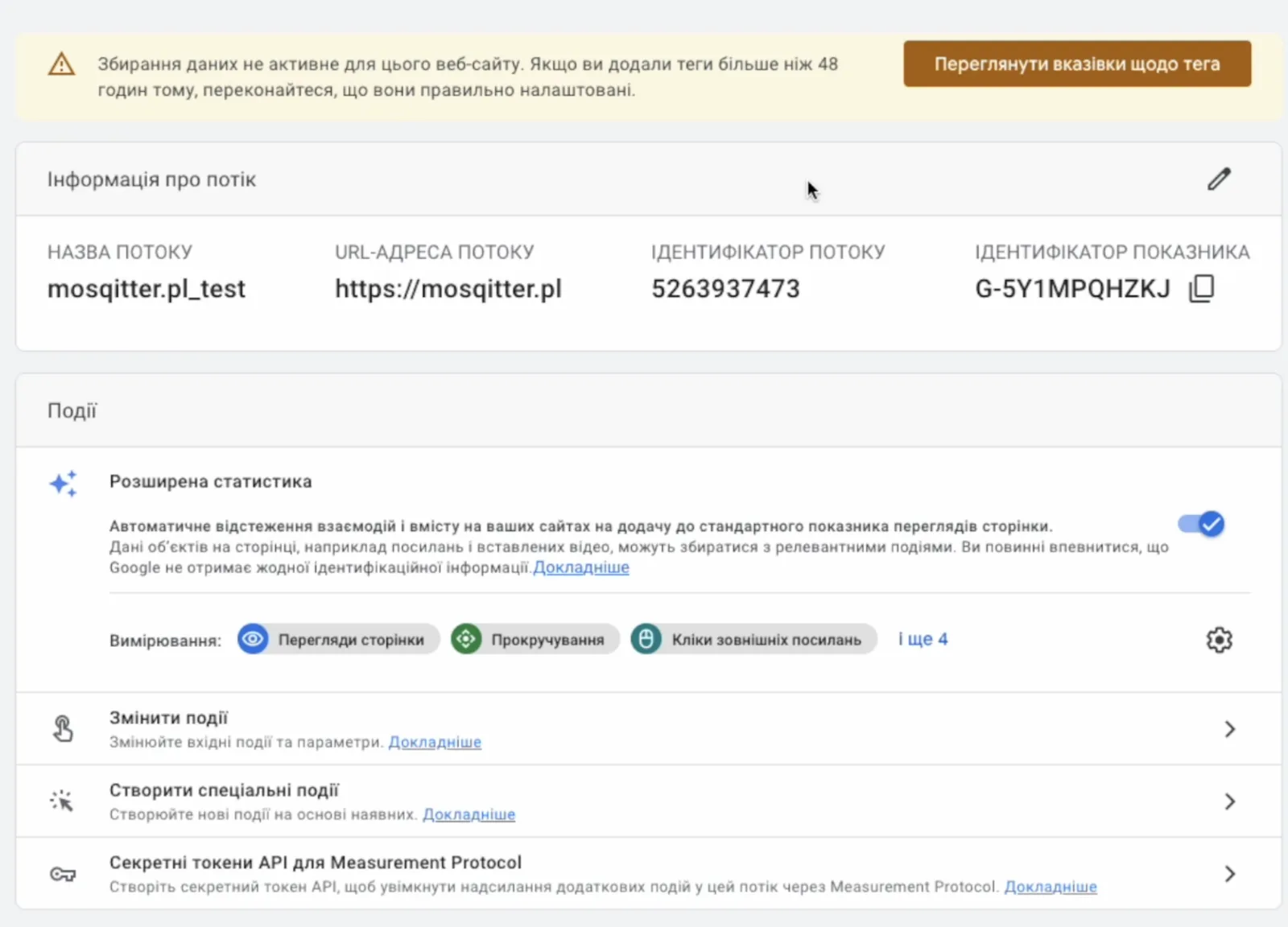Click the Створити спеціальні події title
This screenshot has width=1288, height=927.
click(225, 790)
